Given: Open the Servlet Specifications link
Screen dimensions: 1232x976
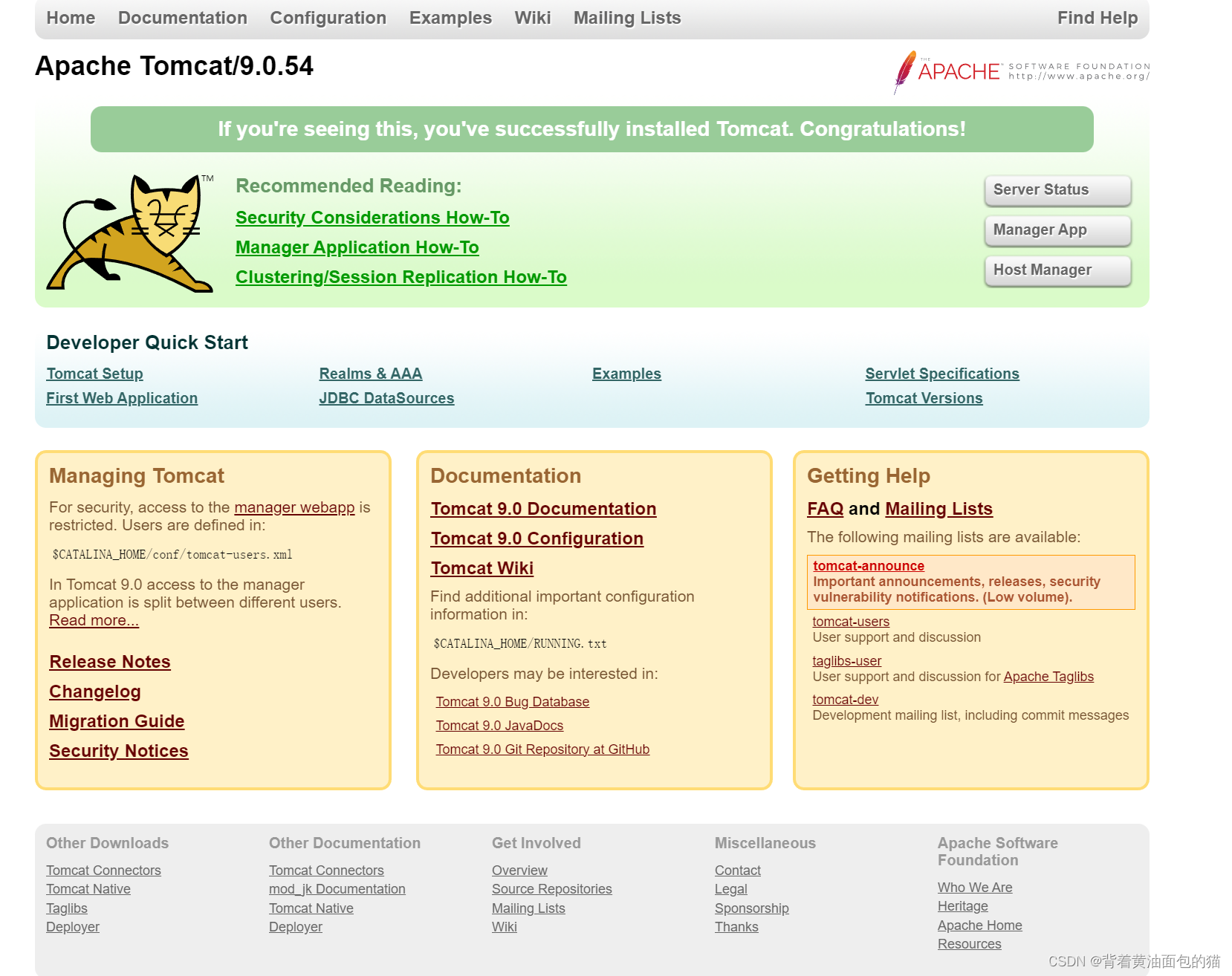Looking at the screenshot, I should tap(942, 374).
